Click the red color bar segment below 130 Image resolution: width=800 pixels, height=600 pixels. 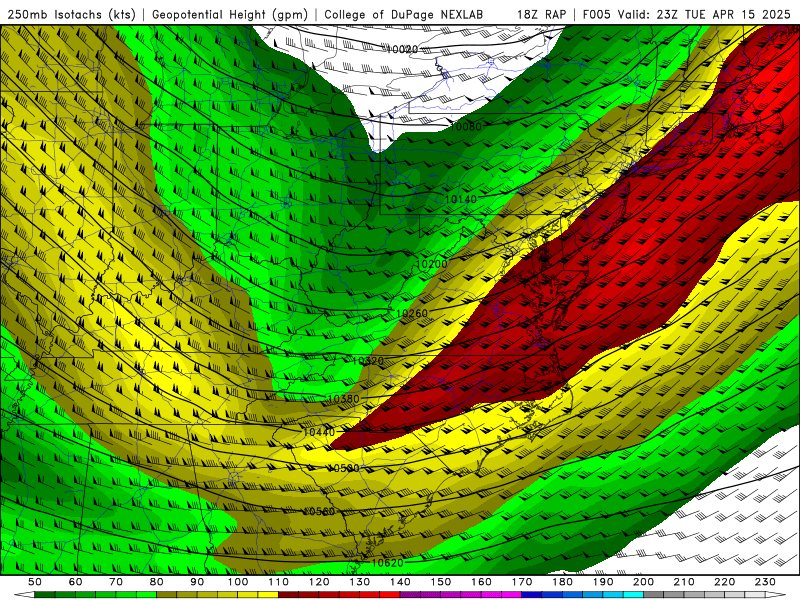pyautogui.click(x=369, y=595)
